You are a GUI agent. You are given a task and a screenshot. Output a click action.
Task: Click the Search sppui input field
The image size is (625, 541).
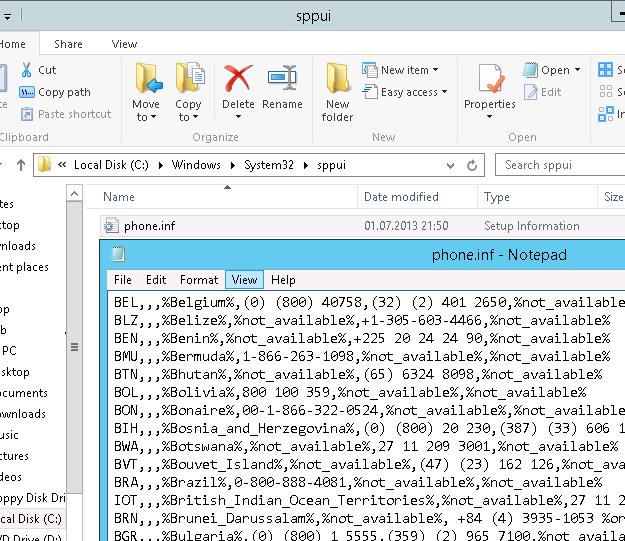tap(560, 165)
